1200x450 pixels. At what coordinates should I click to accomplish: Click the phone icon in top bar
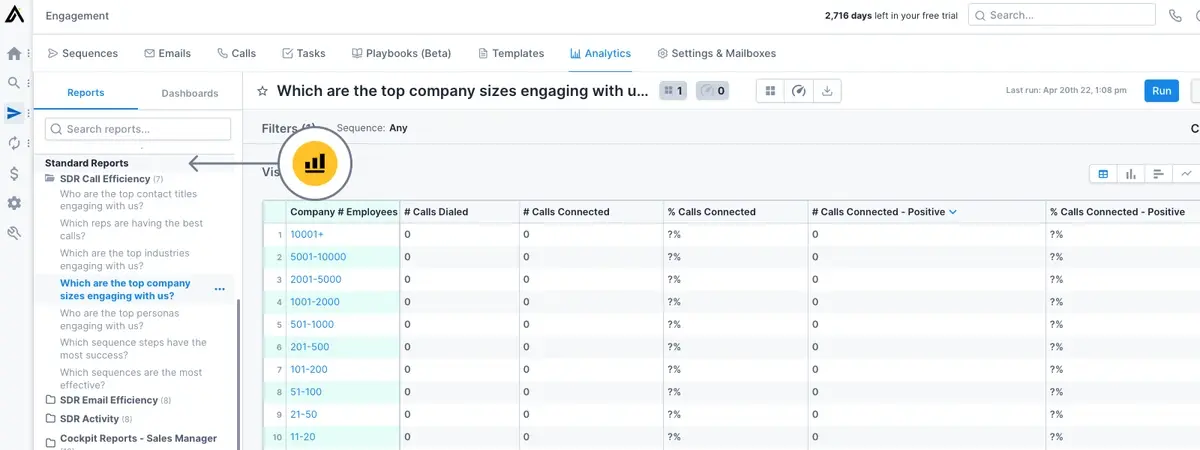(1174, 16)
